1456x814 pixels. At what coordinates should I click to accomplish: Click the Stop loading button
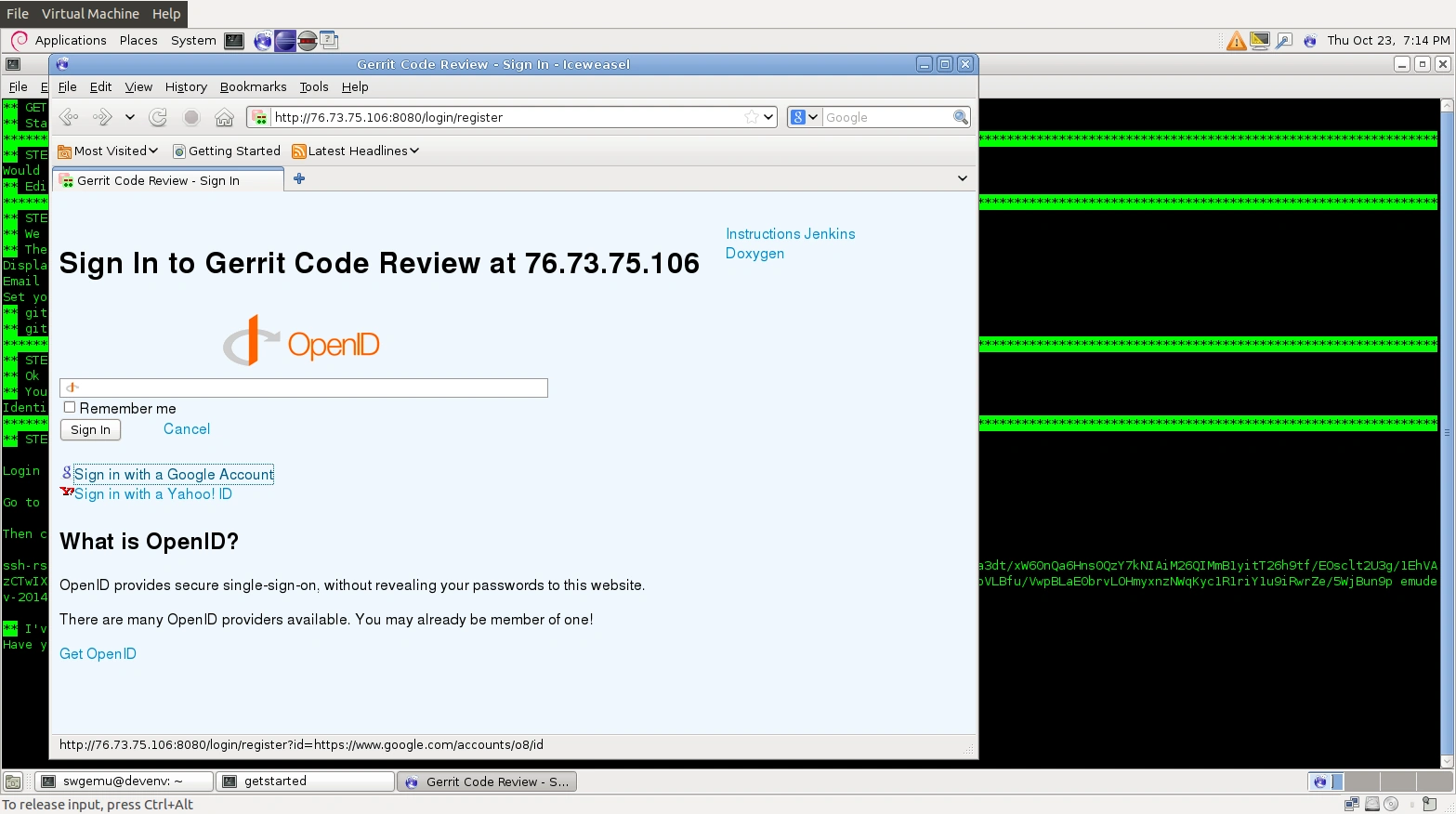point(191,117)
